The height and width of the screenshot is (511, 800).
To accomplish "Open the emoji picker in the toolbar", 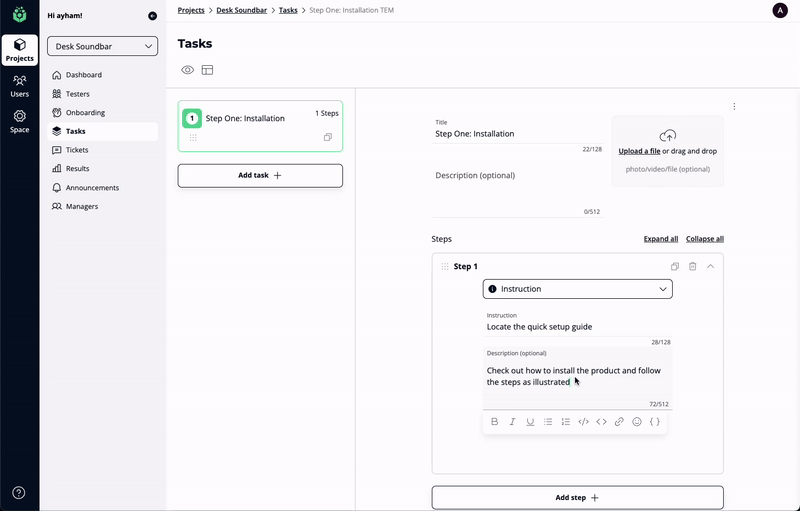I will (x=637, y=422).
